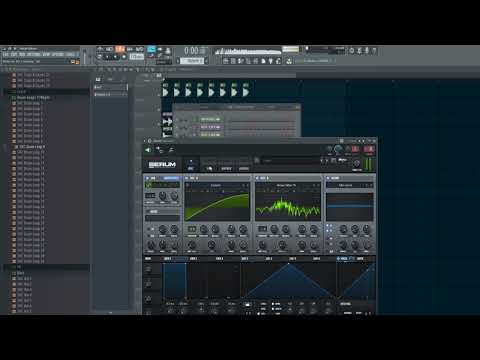
Task: Select the LFO 4 tab in Serum
Action: [x=317, y=259]
